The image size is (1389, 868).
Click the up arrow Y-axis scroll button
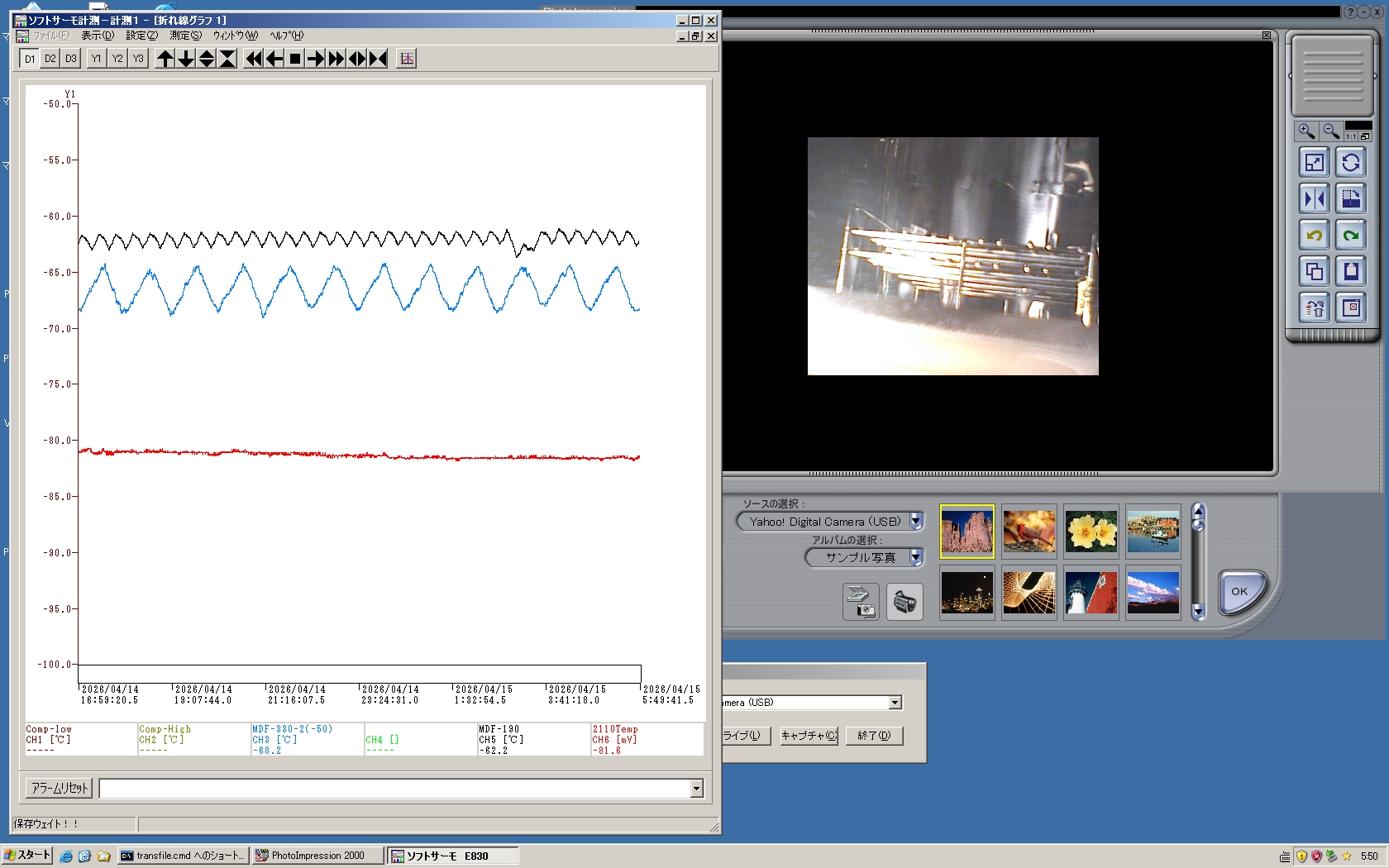165,59
